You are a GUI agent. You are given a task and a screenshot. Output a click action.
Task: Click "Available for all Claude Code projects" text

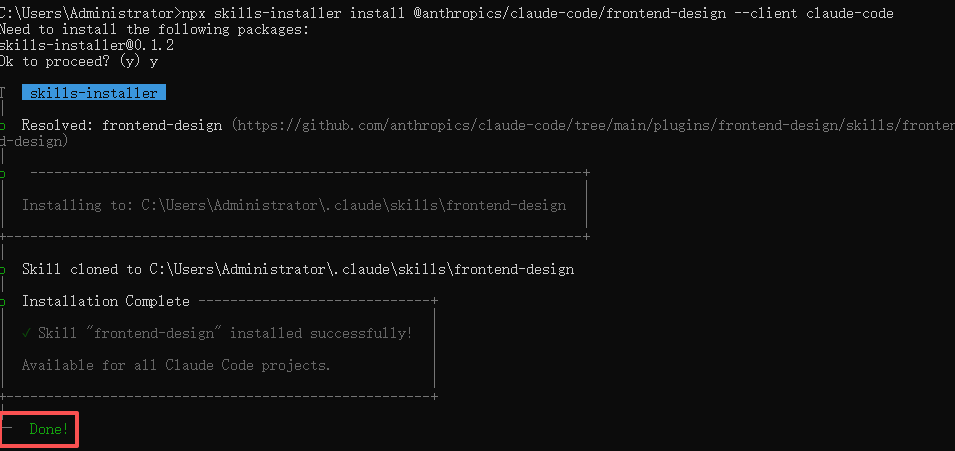click(x=176, y=365)
